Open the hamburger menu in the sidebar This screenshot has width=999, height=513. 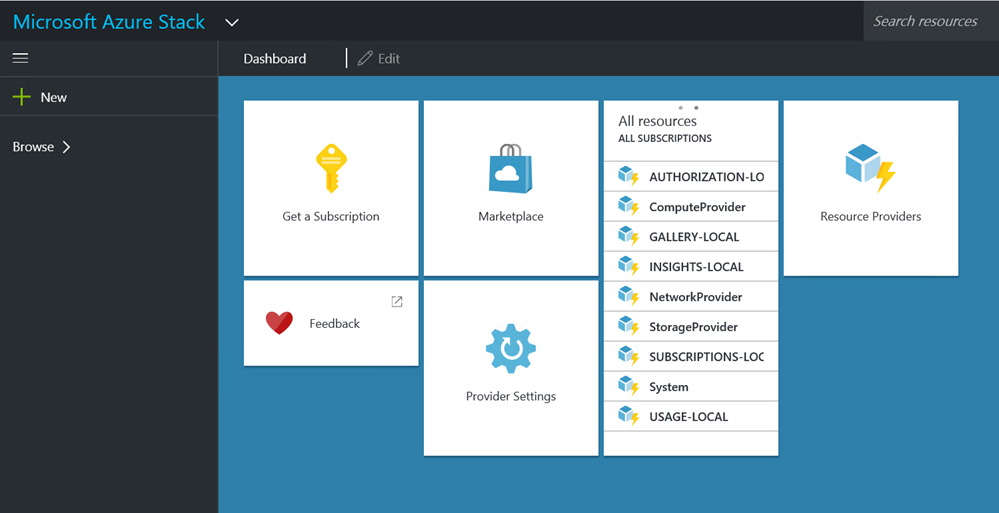click(20, 59)
